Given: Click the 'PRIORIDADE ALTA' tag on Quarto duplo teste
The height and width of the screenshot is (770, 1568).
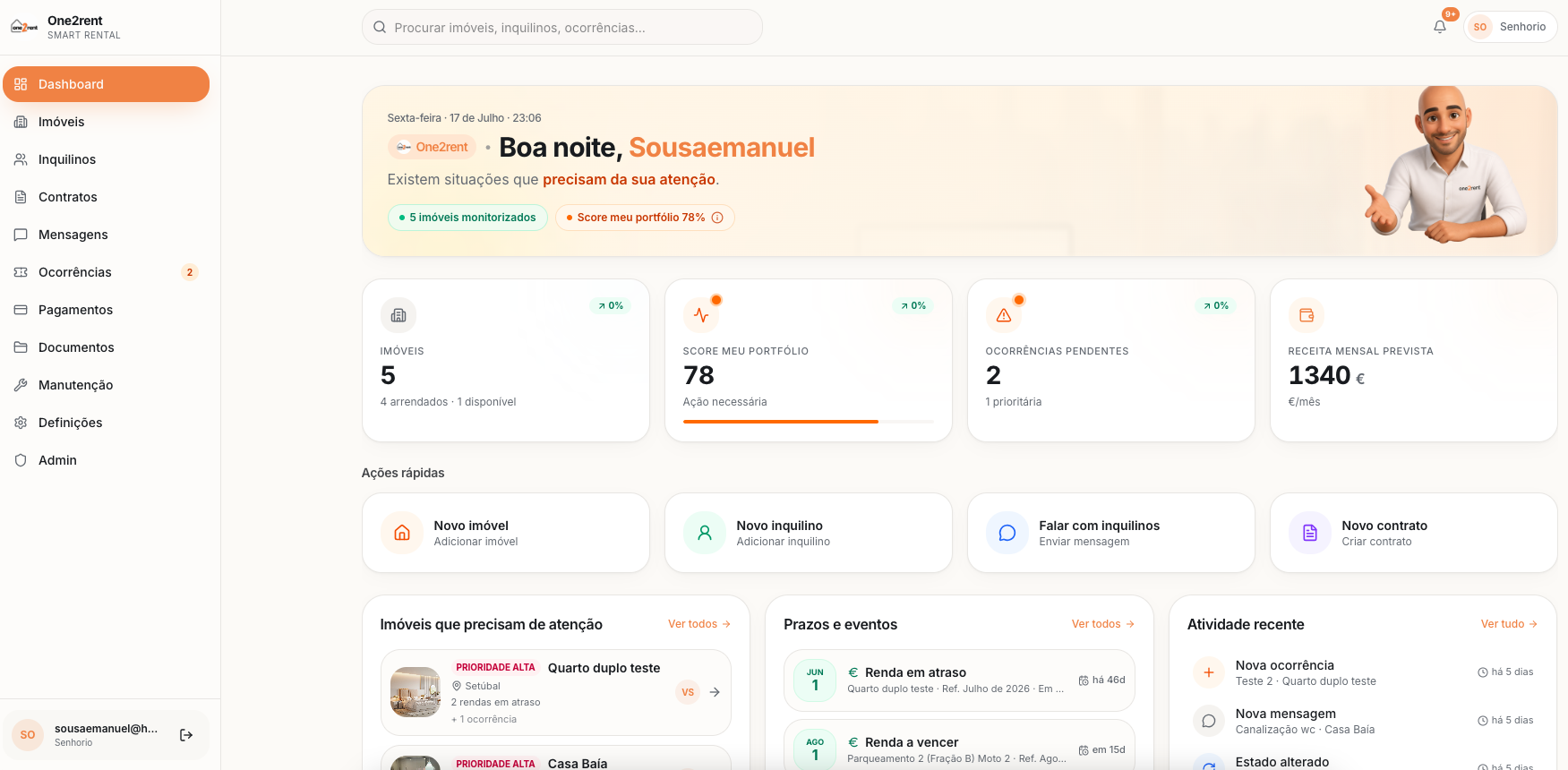Looking at the screenshot, I should click(495, 668).
